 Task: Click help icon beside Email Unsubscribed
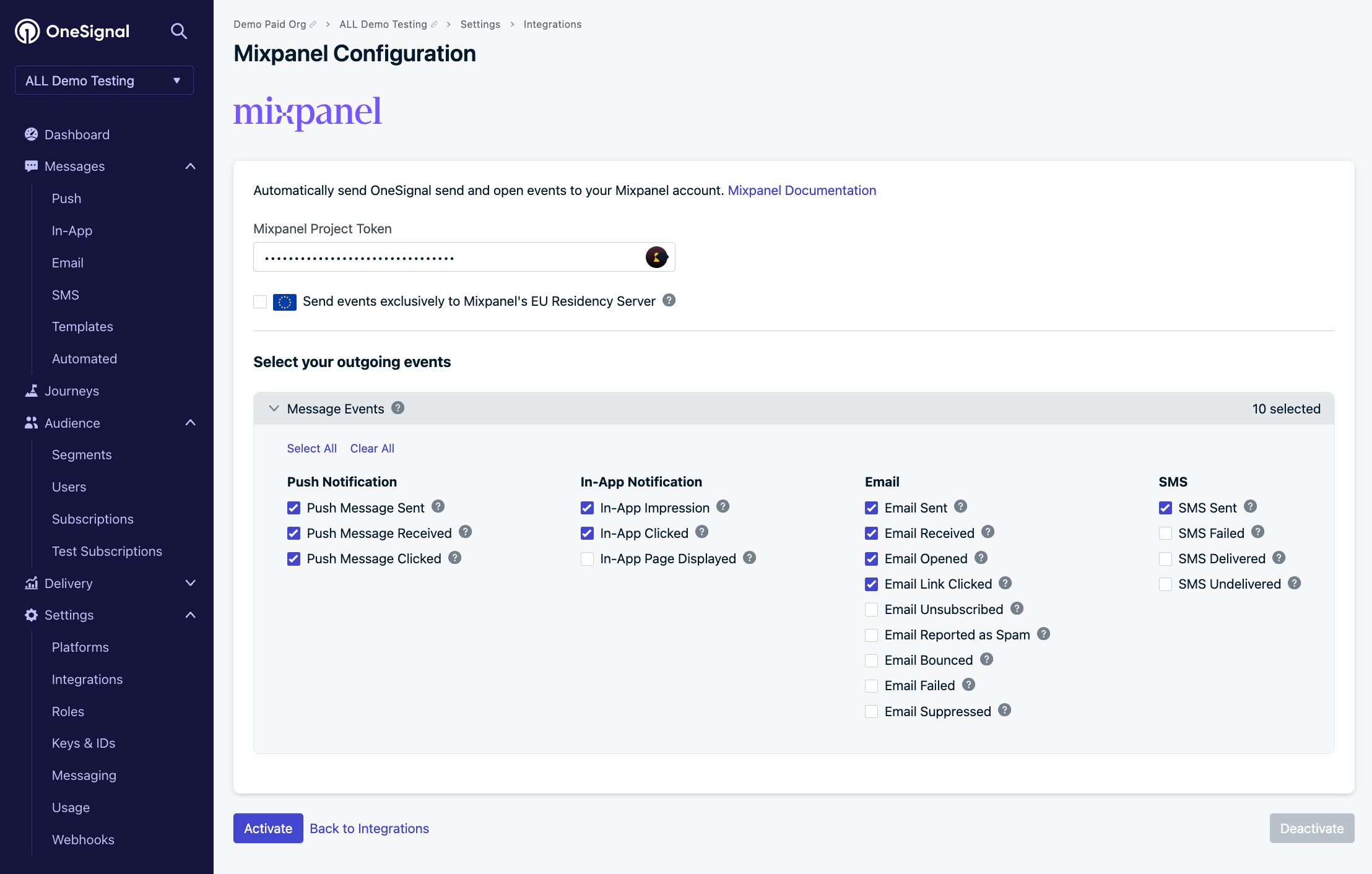[1017, 608]
